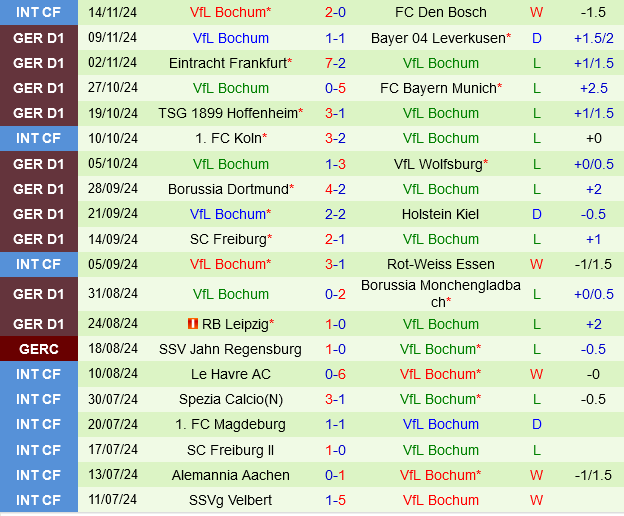Select TSG 1899 Hoffenheim team link
This screenshot has width=624, height=516.
pos(230,113)
